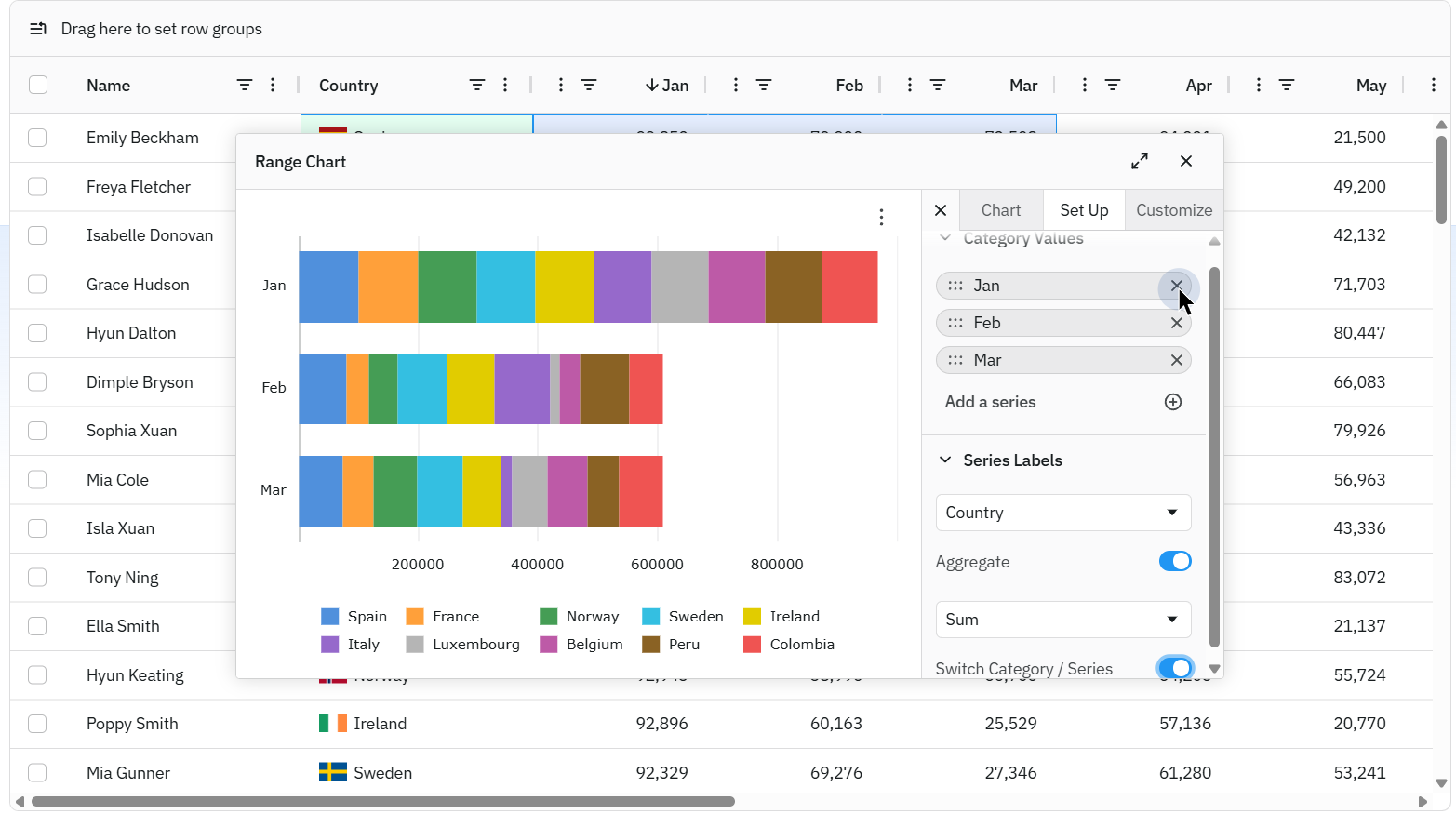This screenshot has width=1456, height=814.
Task: Click the Spain legend color swatch
Action: (329, 617)
